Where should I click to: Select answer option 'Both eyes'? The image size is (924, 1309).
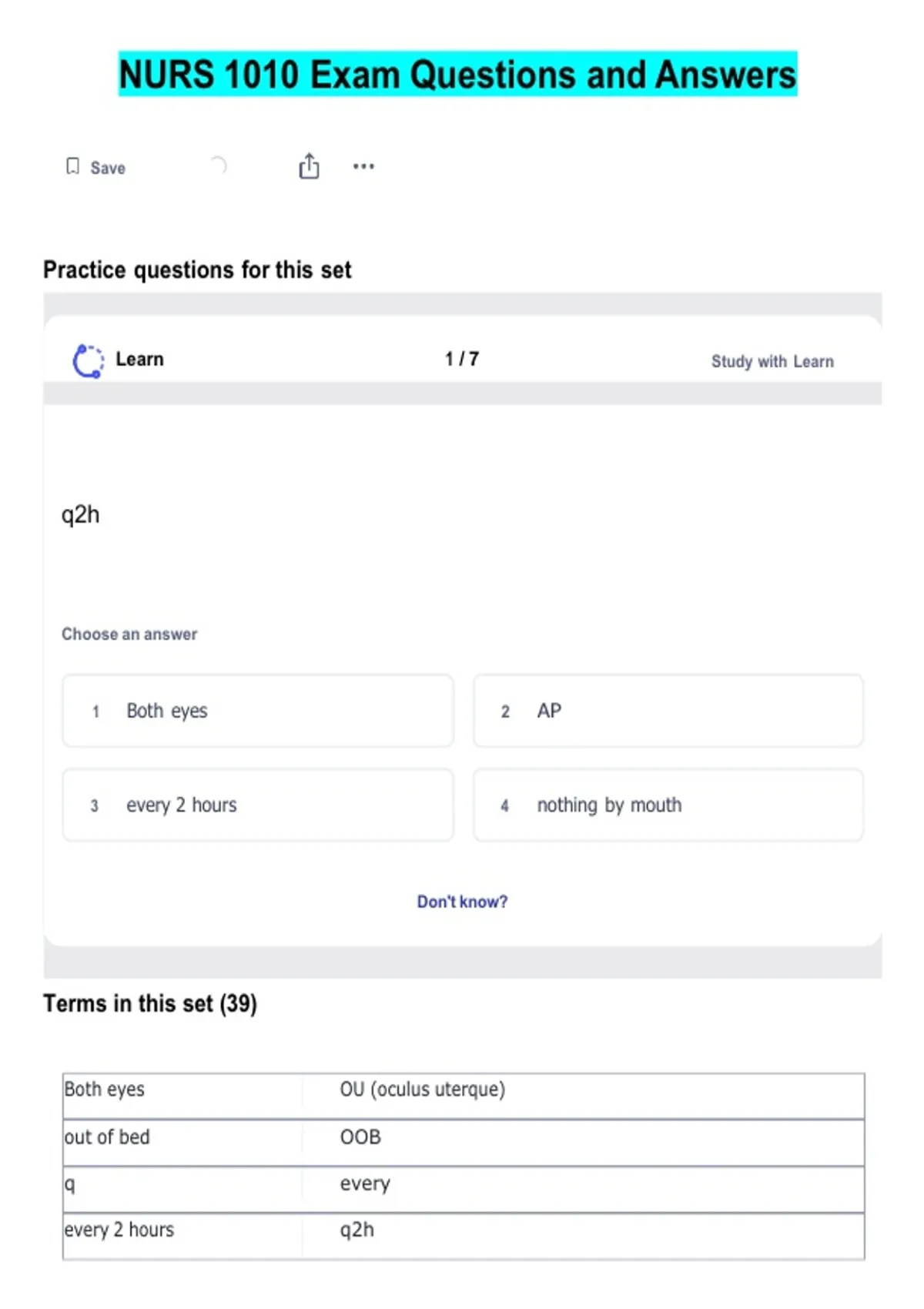coord(258,711)
